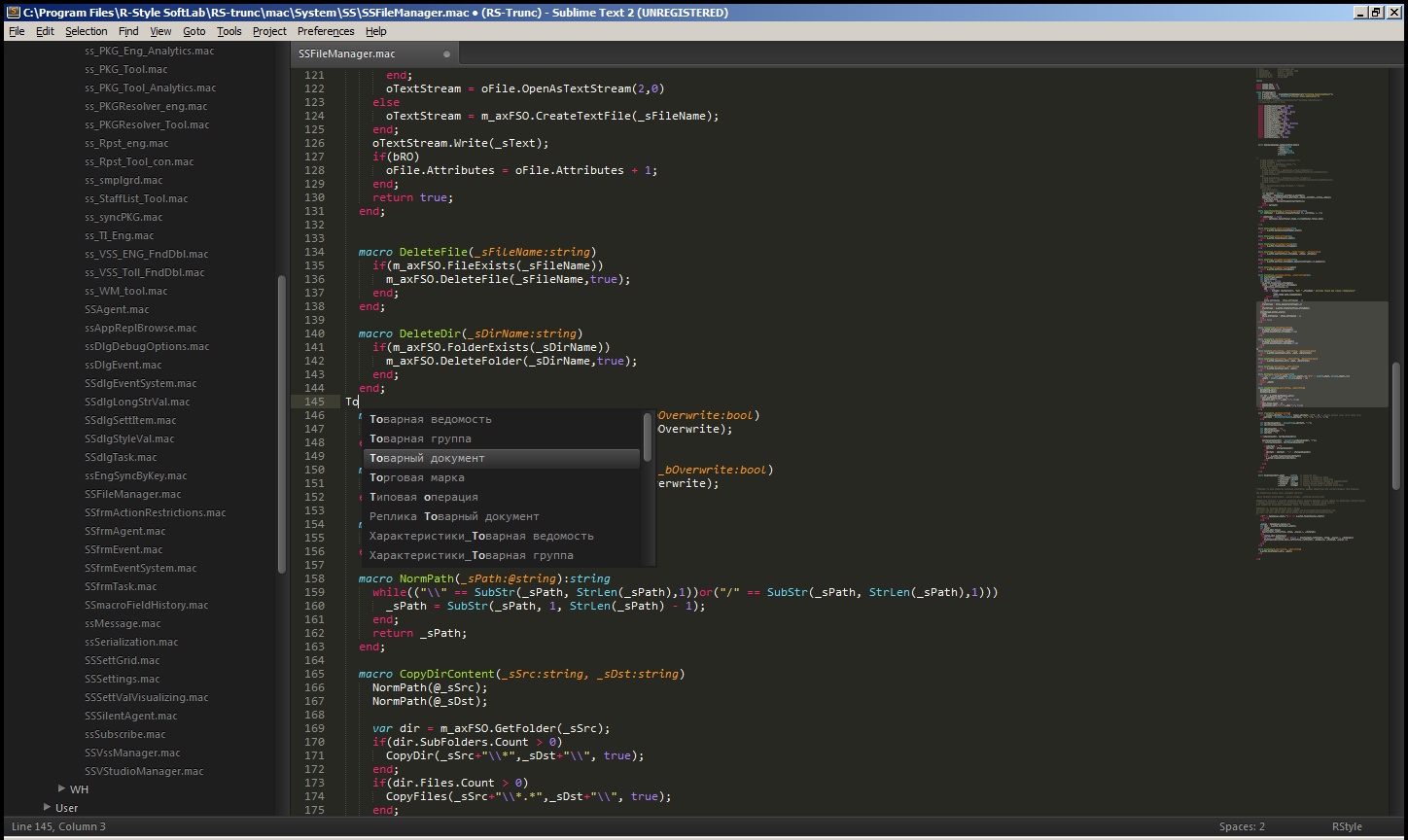Open the Help menu
1408x840 pixels.
(375, 31)
